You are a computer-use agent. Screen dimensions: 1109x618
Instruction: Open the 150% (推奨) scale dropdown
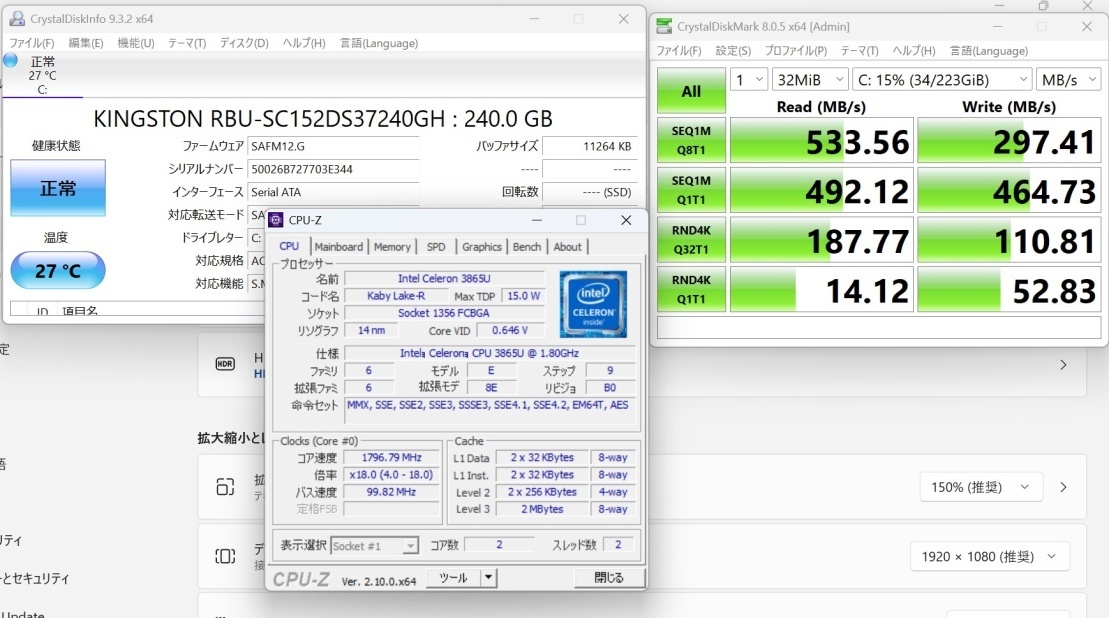click(x=979, y=487)
